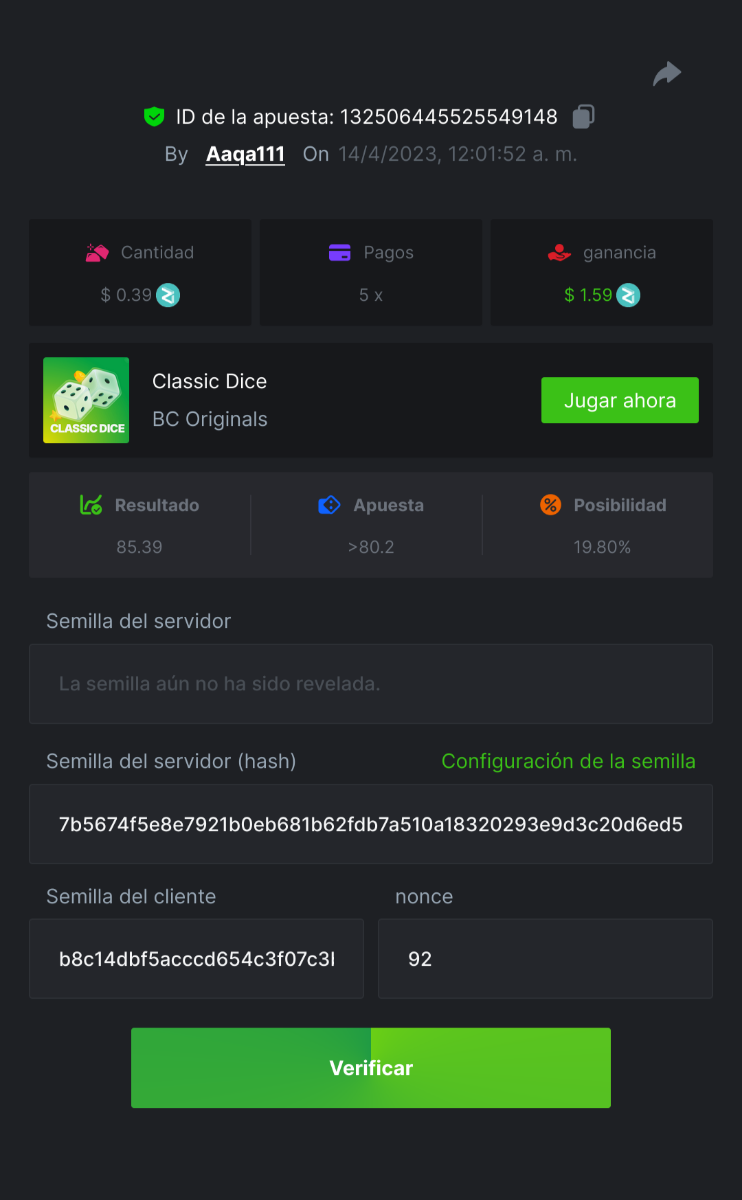This screenshot has width=742, height=1200.
Task: Open Configuración de la semilla
Action: (x=568, y=761)
